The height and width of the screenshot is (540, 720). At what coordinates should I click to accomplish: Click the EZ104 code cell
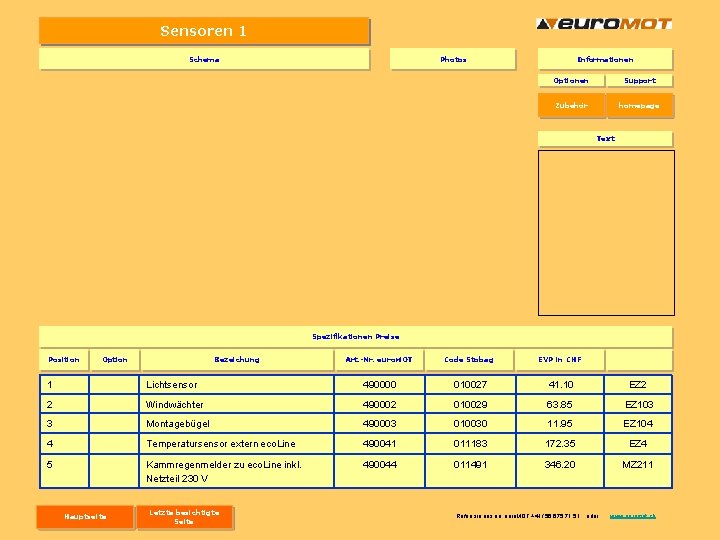pos(638,424)
